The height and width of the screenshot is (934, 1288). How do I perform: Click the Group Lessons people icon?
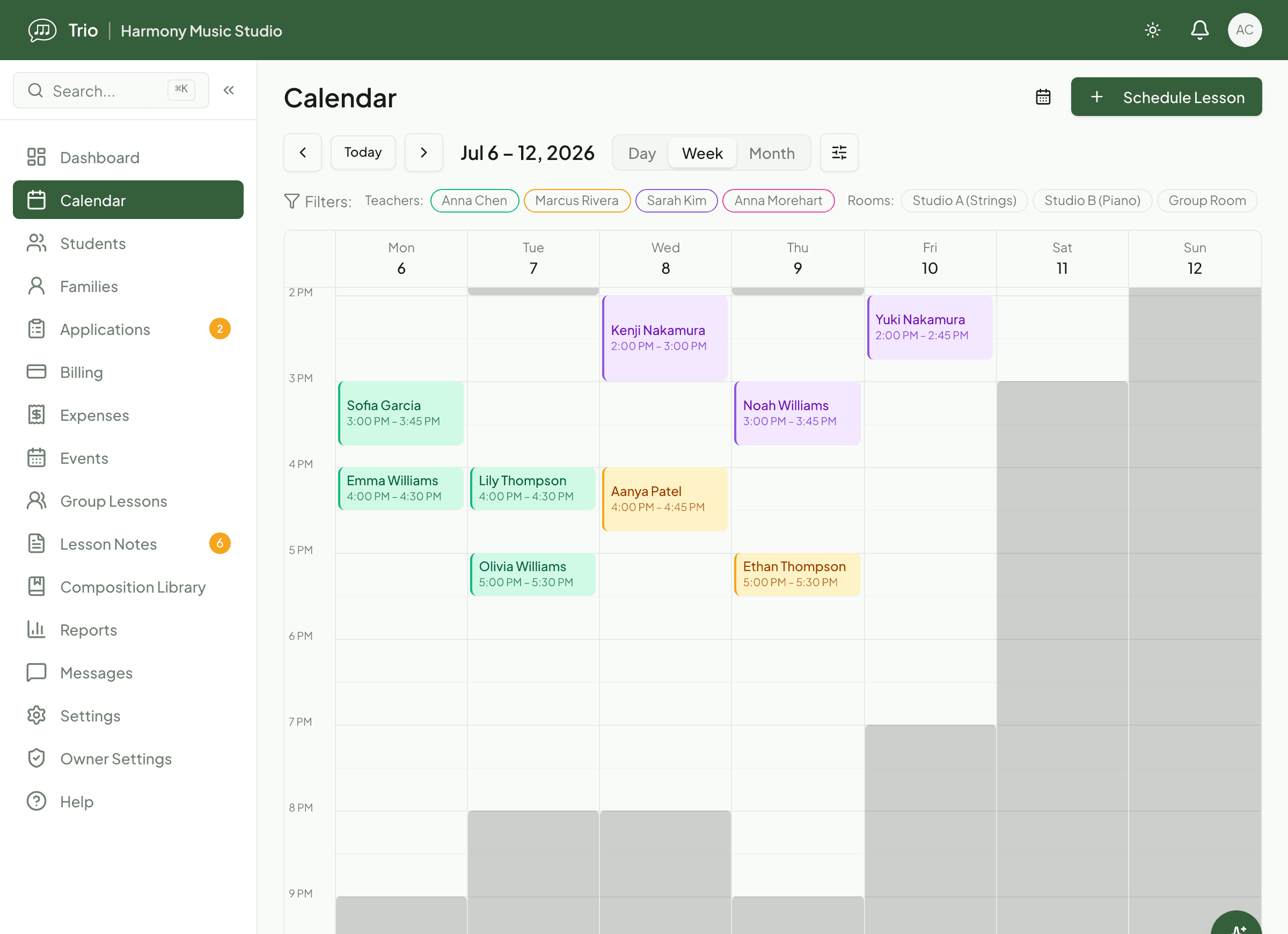[36, 501]
